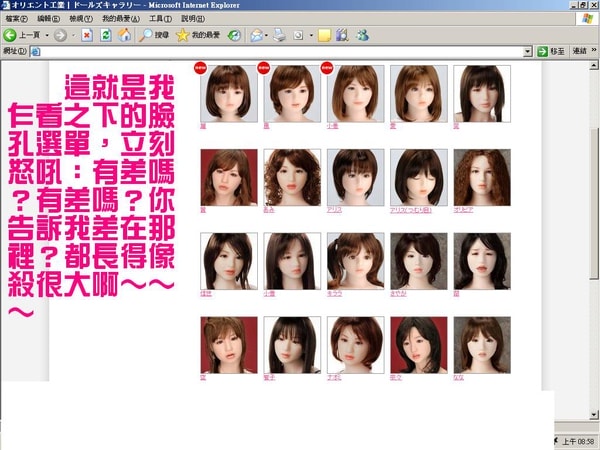600x450 pixels.
Task: Select the curly red-haired thumbnail above オリビア
Action: tap(482, 177)
